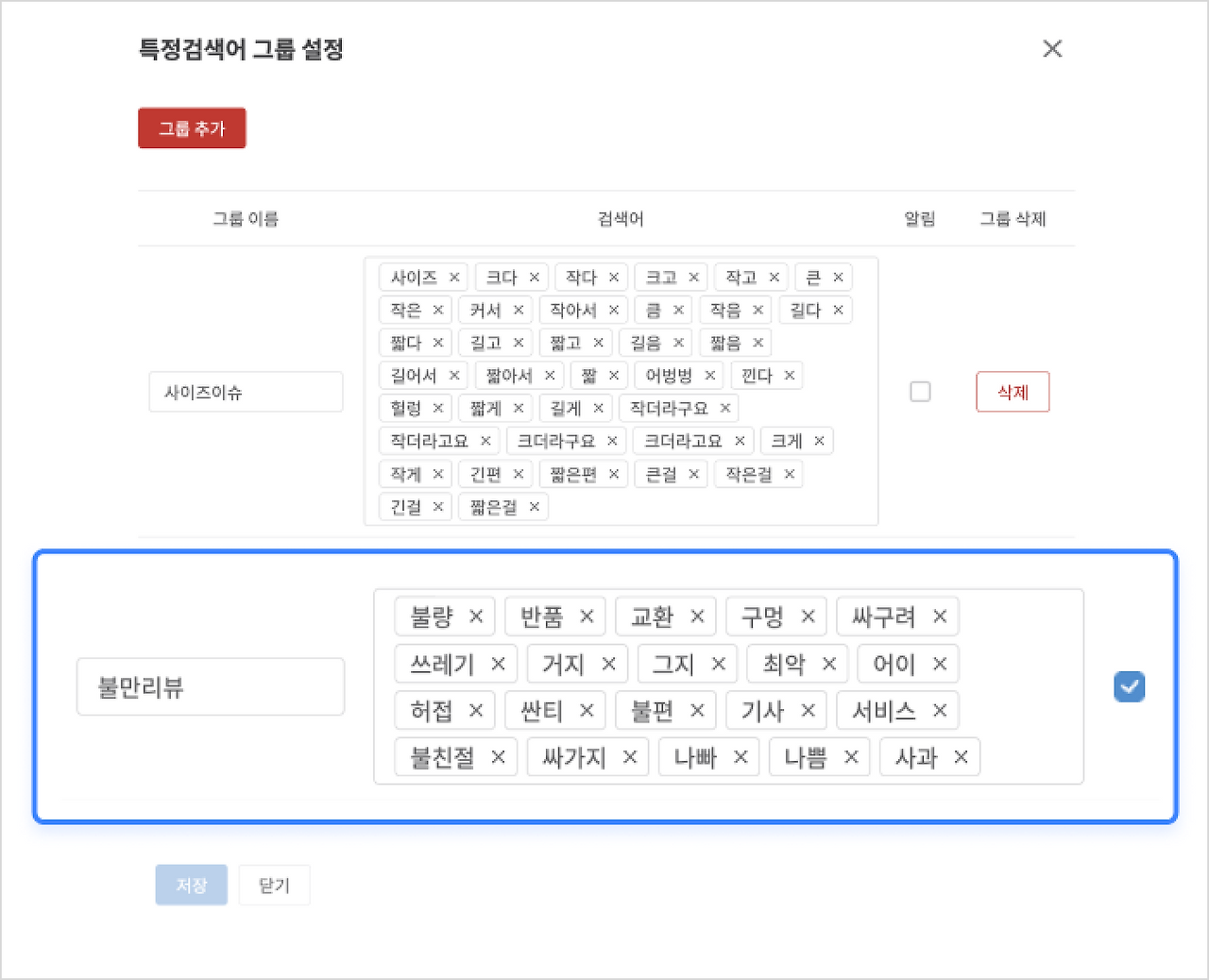The width and height of the screenshot is (1209, 980).
Task: Remove the 사이즈 keyword tag
Action: 454,277
